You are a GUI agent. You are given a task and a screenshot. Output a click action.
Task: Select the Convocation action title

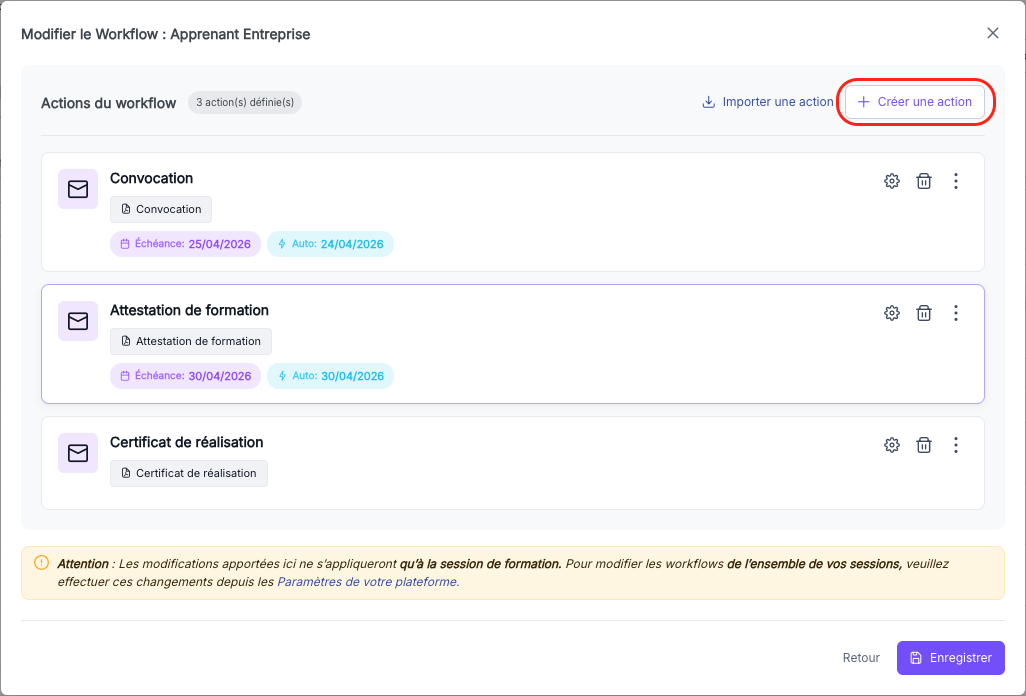[x=151, y=179]
